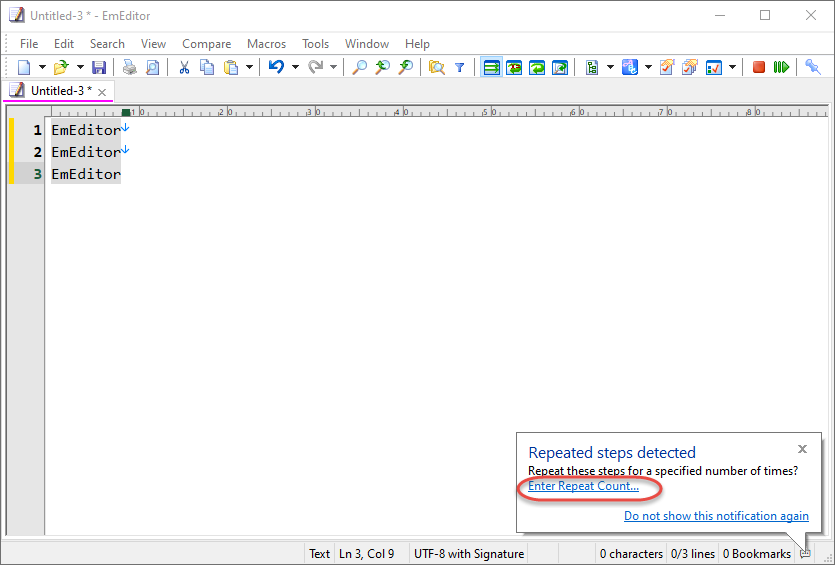
Task: Undo the last action with the blue arrow
Action: 276,68
